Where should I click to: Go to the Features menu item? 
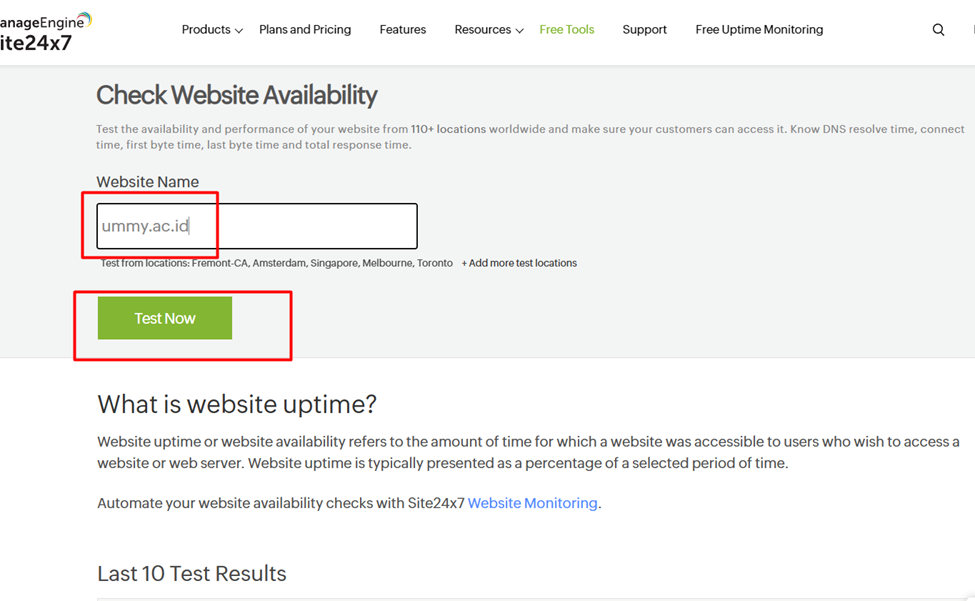403,30
